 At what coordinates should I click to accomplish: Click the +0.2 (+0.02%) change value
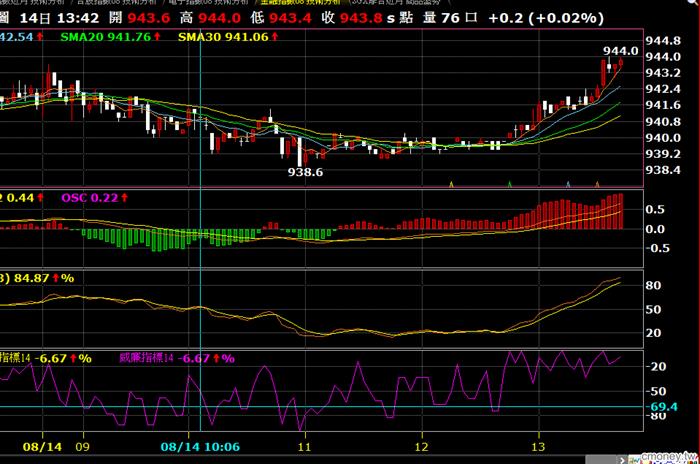point(546,18)
